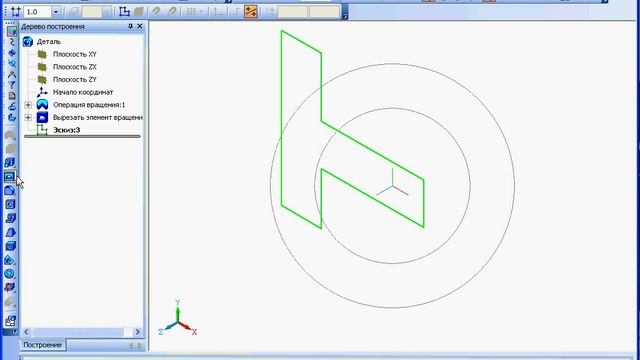The image size is (640, 360).
Task: Pin the Дерево построения panel
Action: (130, 26)
